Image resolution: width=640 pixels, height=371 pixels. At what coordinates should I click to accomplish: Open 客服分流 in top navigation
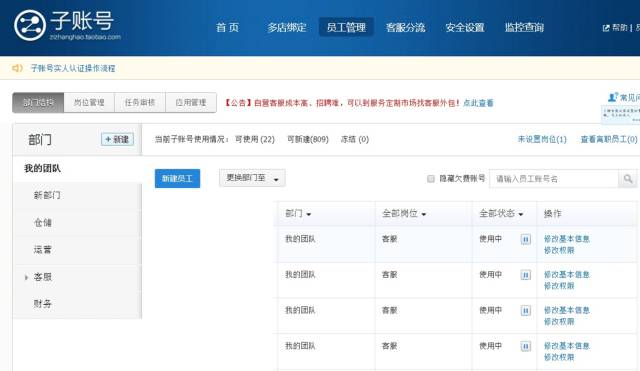click(x=406, y=27)
